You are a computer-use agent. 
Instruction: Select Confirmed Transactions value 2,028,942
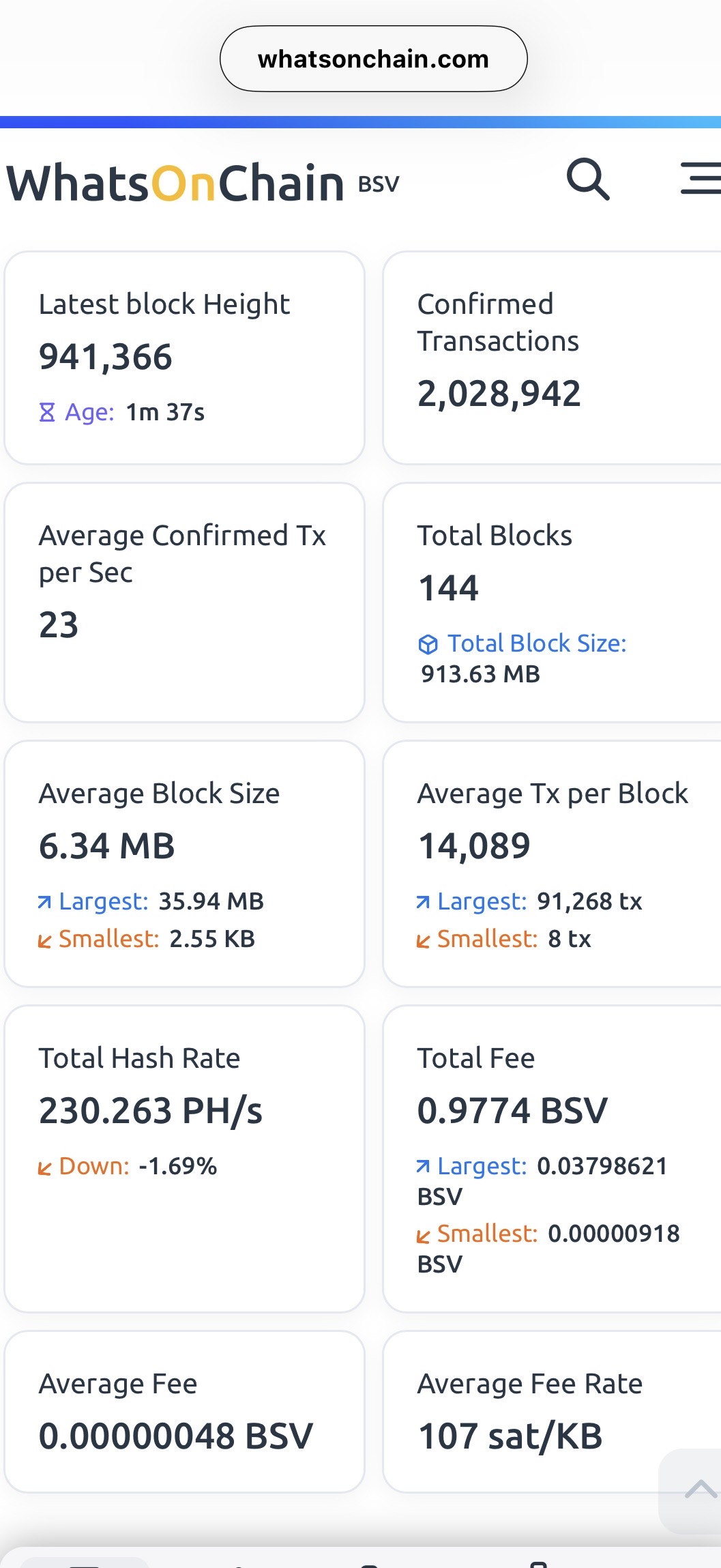(x=499, y=394)
